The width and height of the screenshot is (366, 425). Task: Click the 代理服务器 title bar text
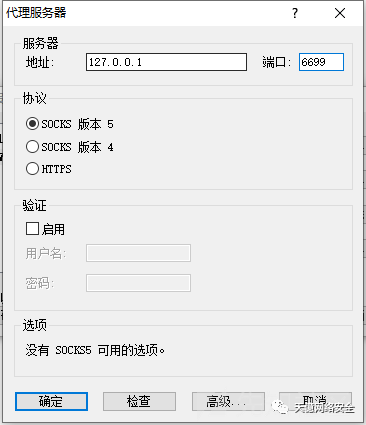coord(36,13)
